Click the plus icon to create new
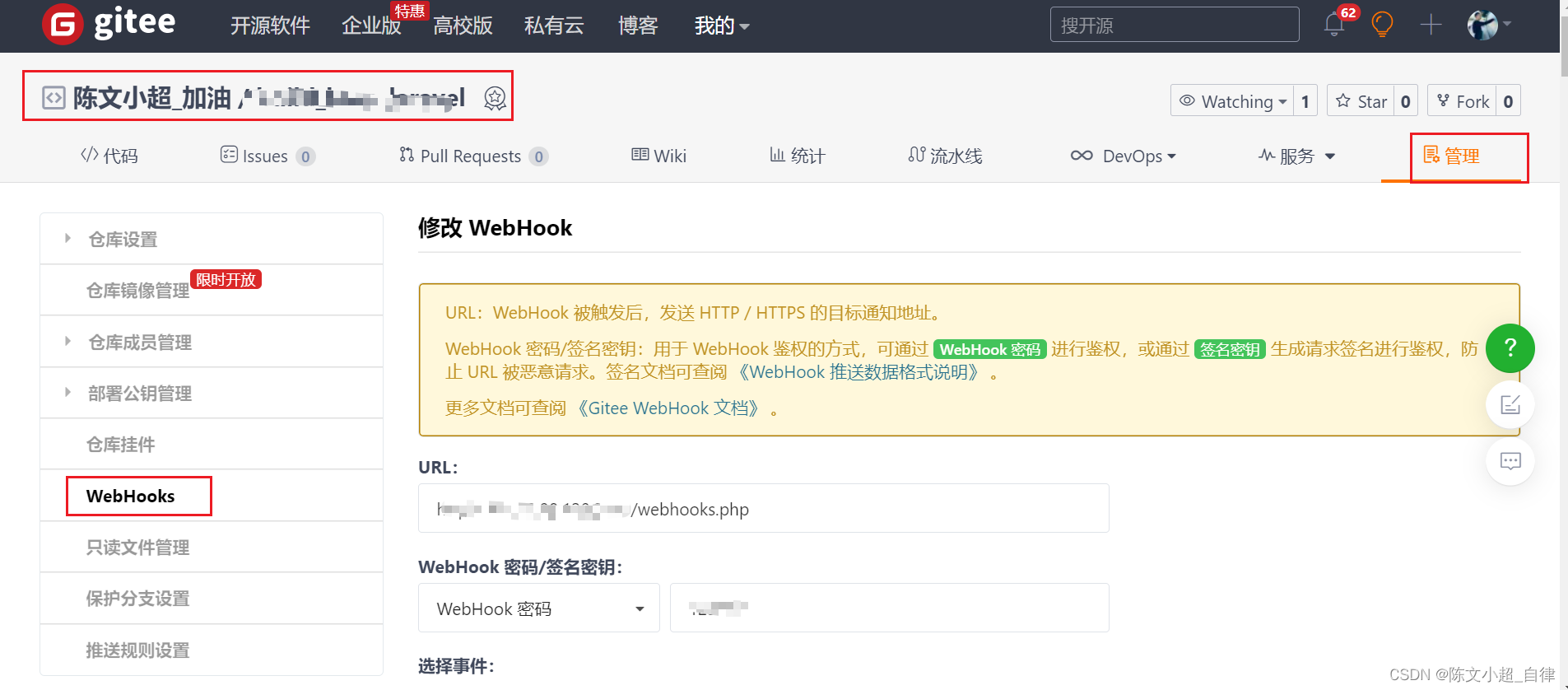 [x=1431, y=25]
